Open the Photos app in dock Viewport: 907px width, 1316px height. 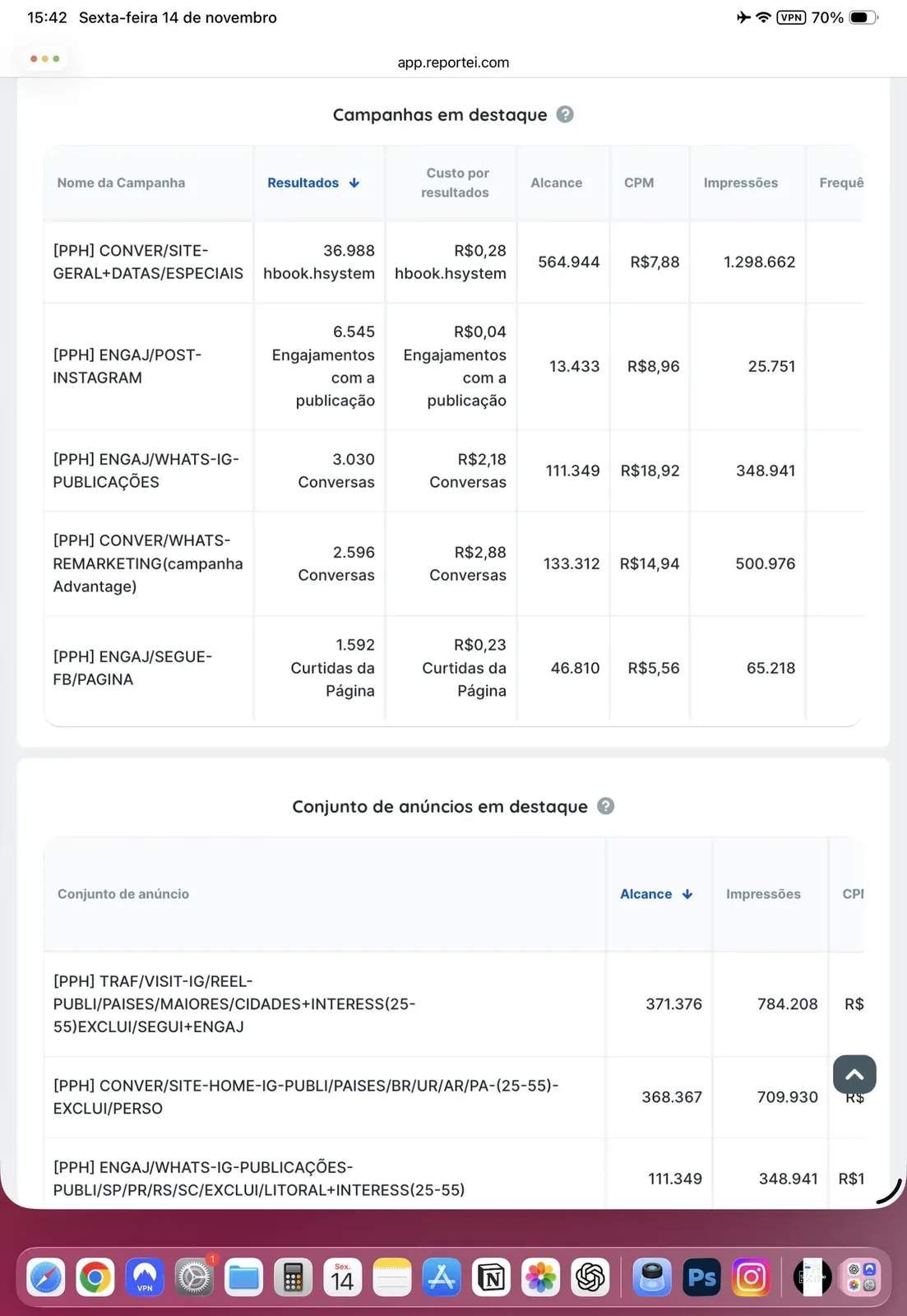click(x=541, y=1277)
